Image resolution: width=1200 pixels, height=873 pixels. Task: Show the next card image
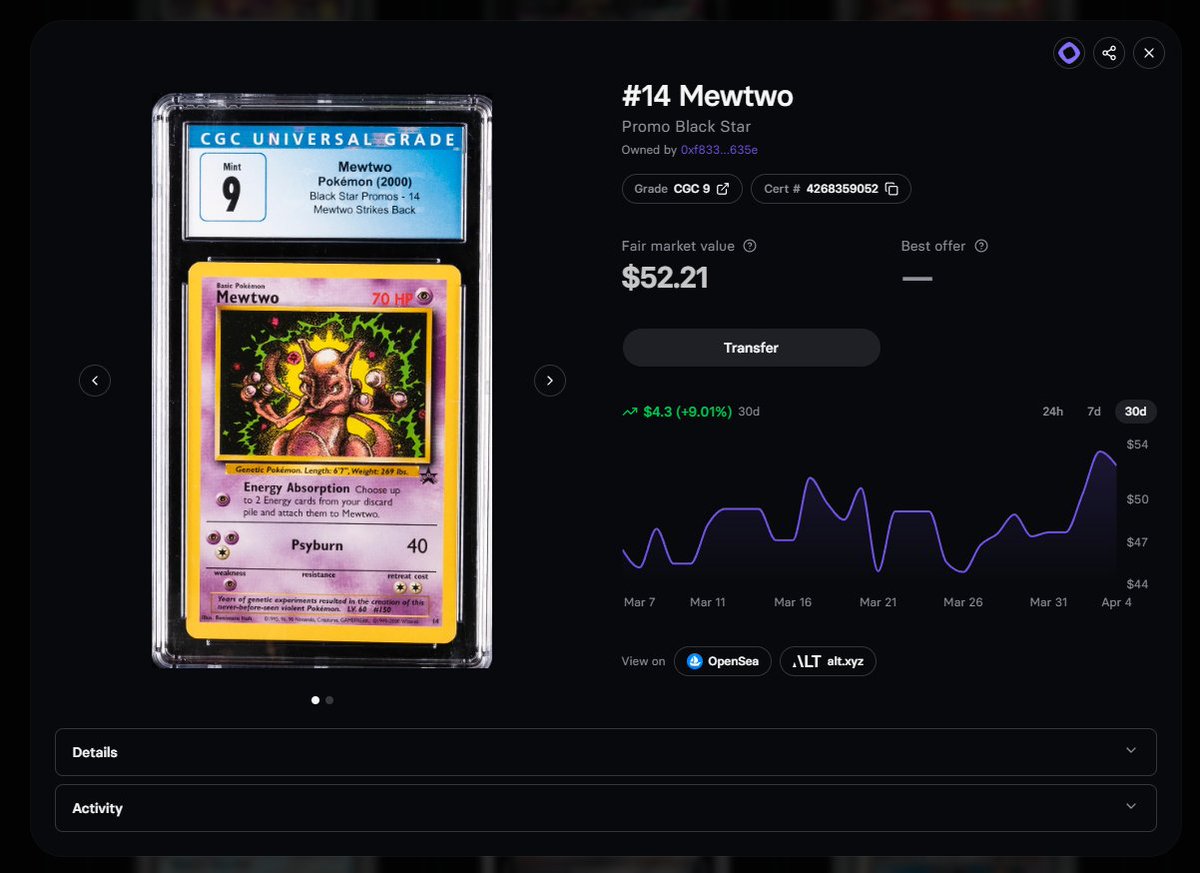tap(550, 380)
